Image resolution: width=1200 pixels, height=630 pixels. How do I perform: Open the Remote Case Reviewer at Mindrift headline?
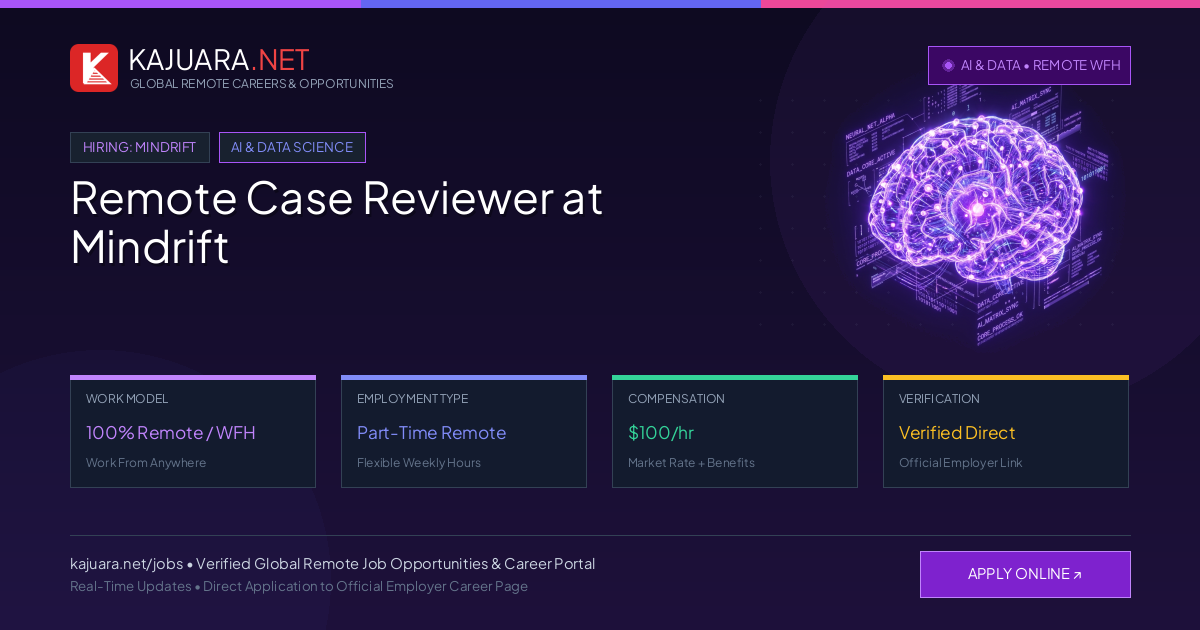click(336, 222)
